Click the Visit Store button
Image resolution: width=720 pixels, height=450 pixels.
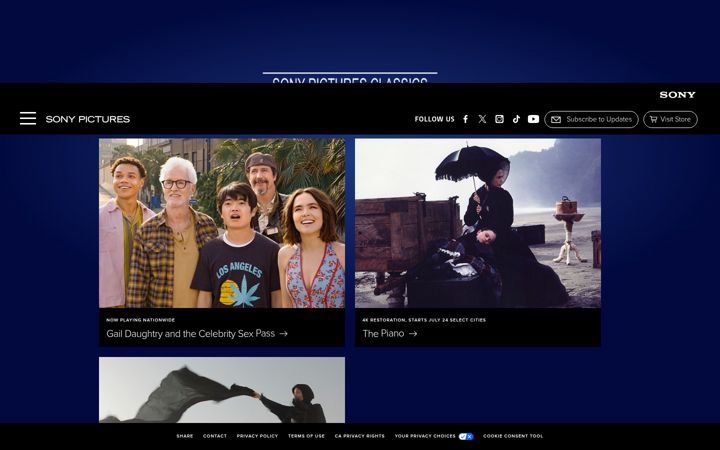pos(670,119)
